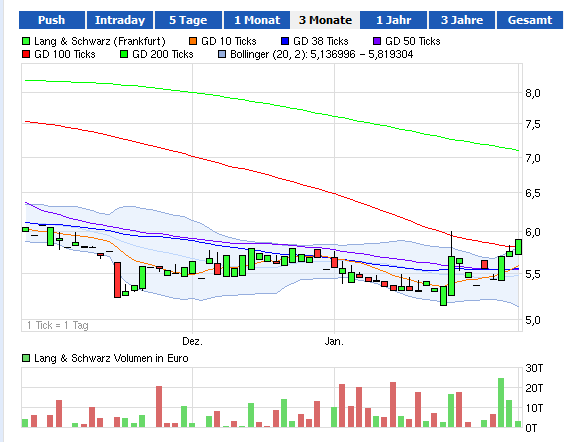Click the tallest green volume bar

point(501,402)
